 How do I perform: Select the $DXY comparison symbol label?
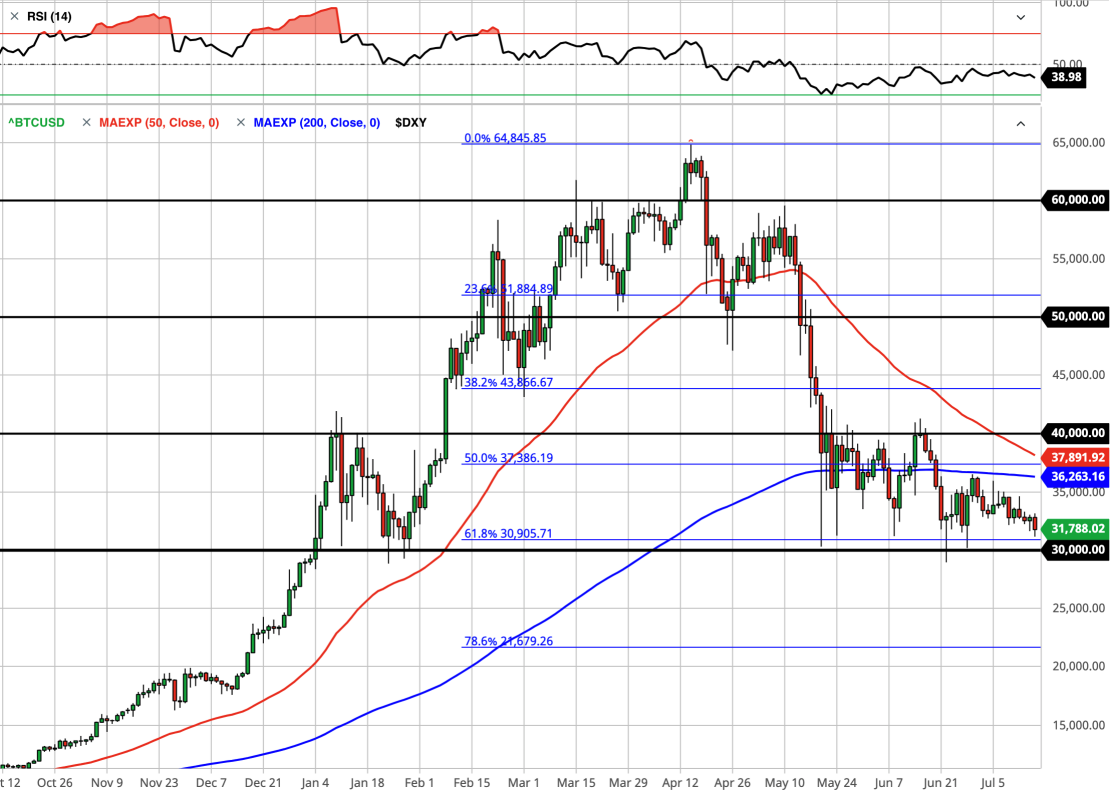point(411,122)
